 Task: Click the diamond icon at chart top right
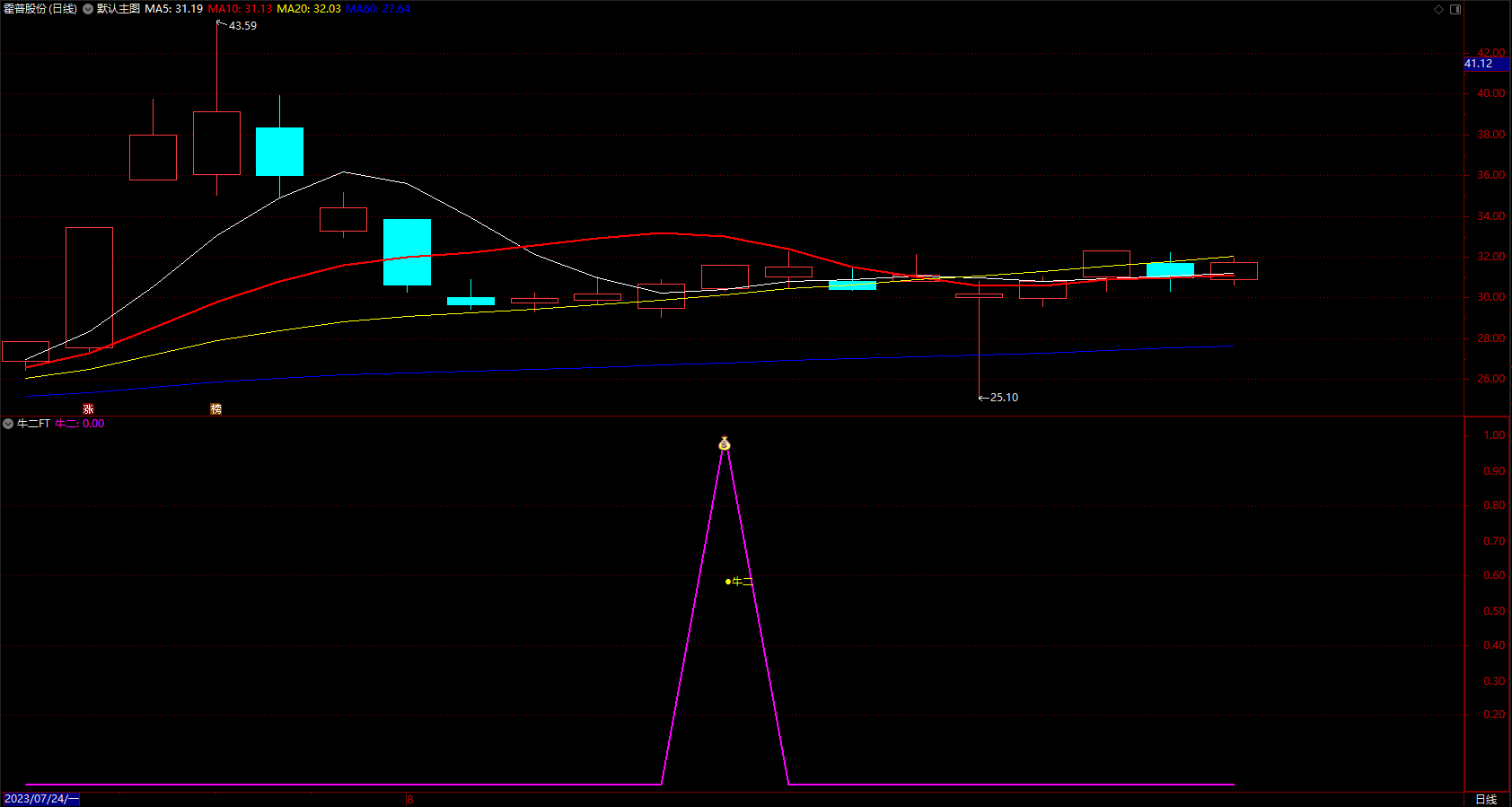coord(1438,9)
